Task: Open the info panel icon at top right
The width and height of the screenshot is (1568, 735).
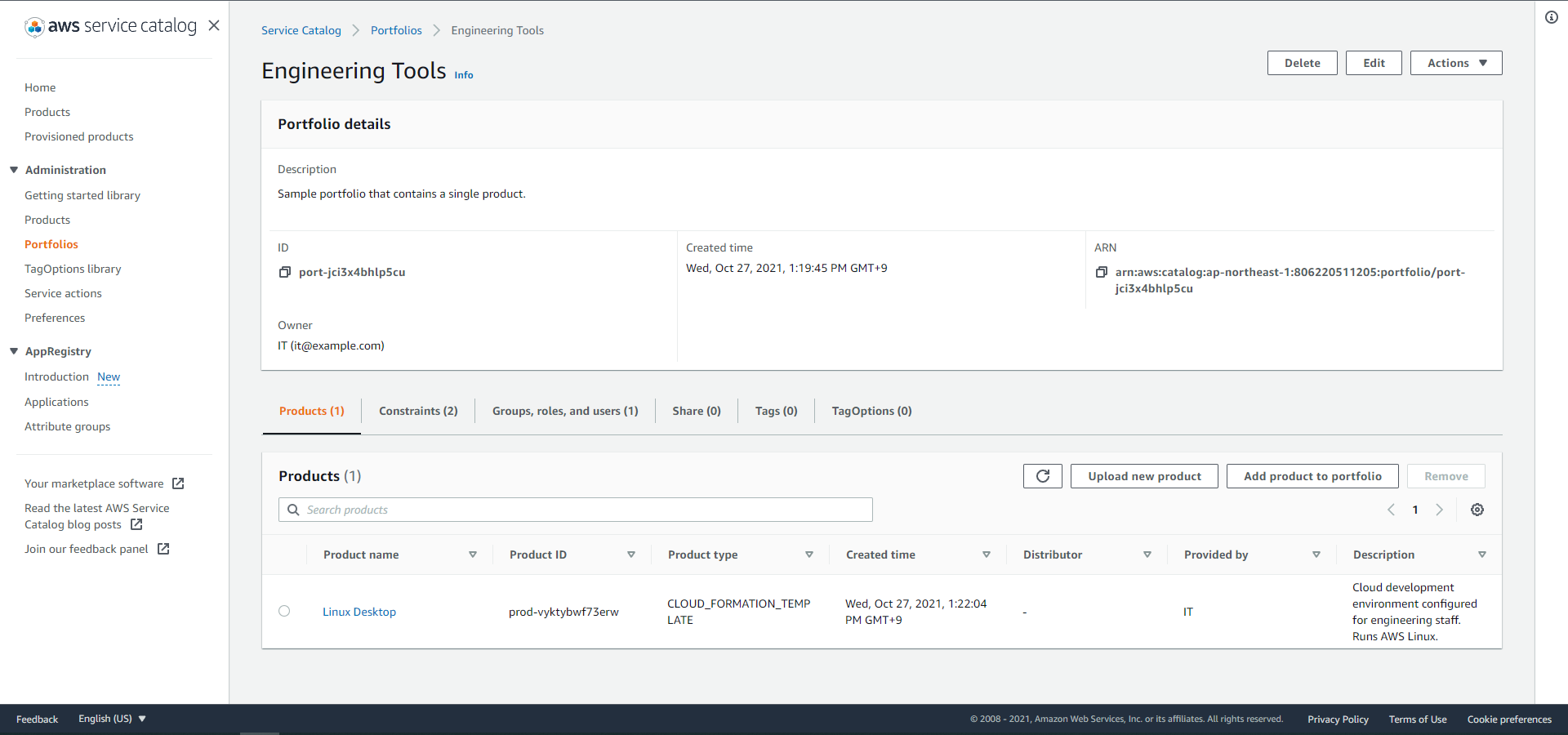Action: pos(1552,17)
